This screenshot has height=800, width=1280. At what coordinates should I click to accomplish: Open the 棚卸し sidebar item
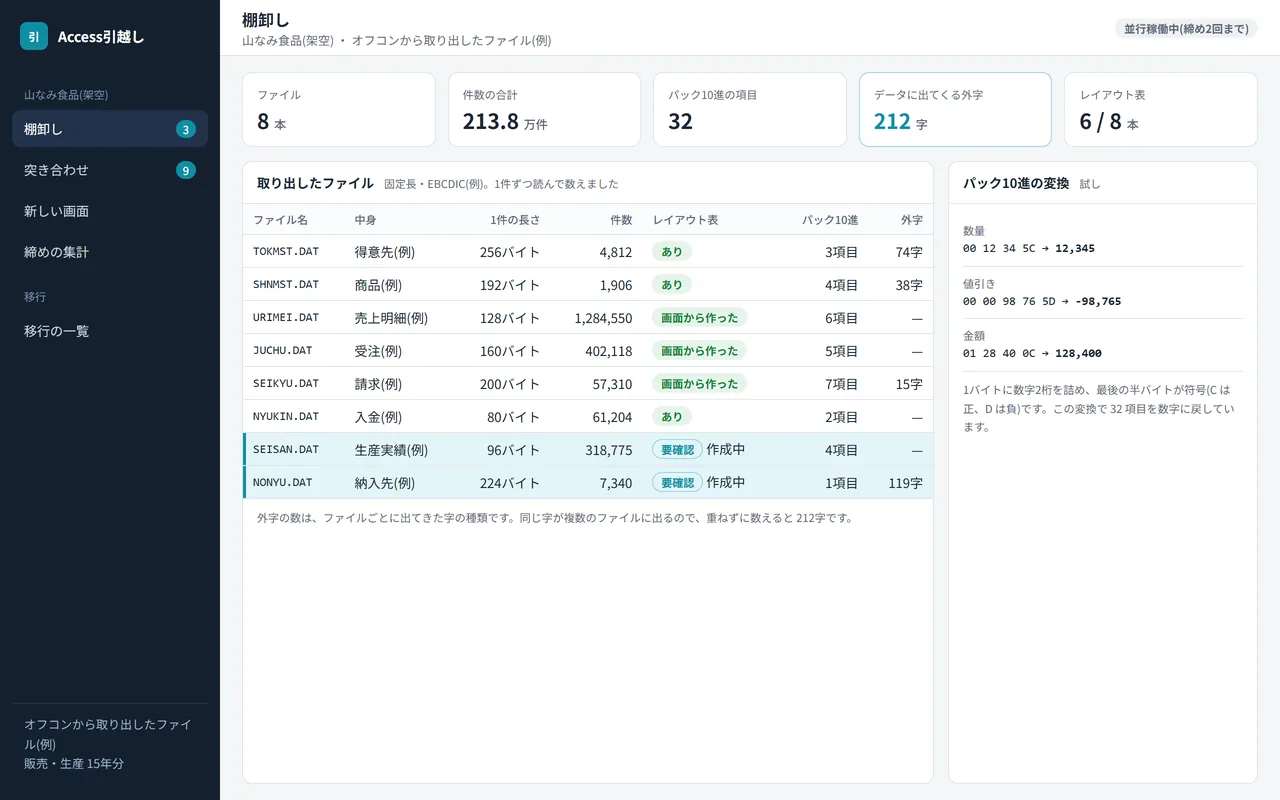[110, 129]
